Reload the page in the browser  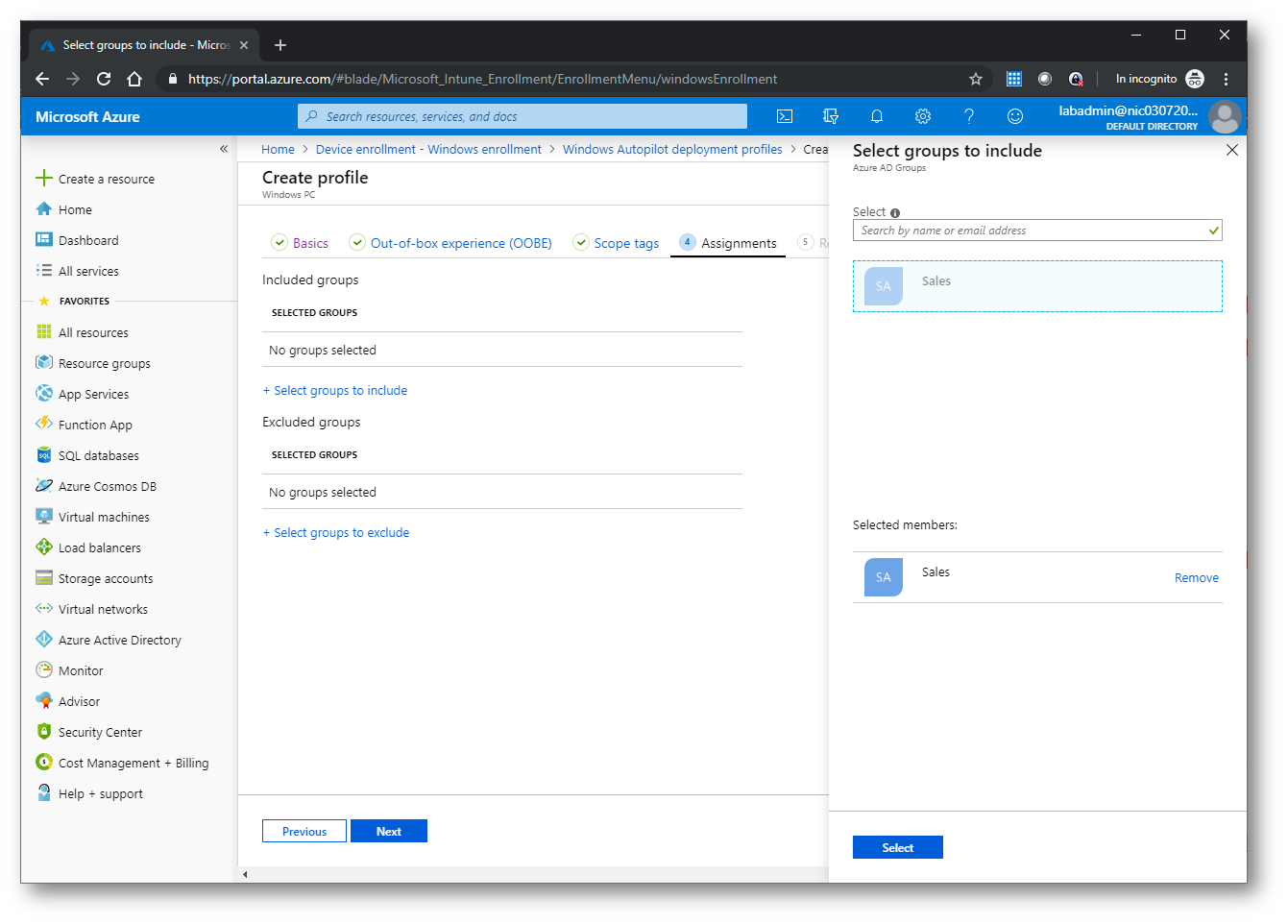104,79
